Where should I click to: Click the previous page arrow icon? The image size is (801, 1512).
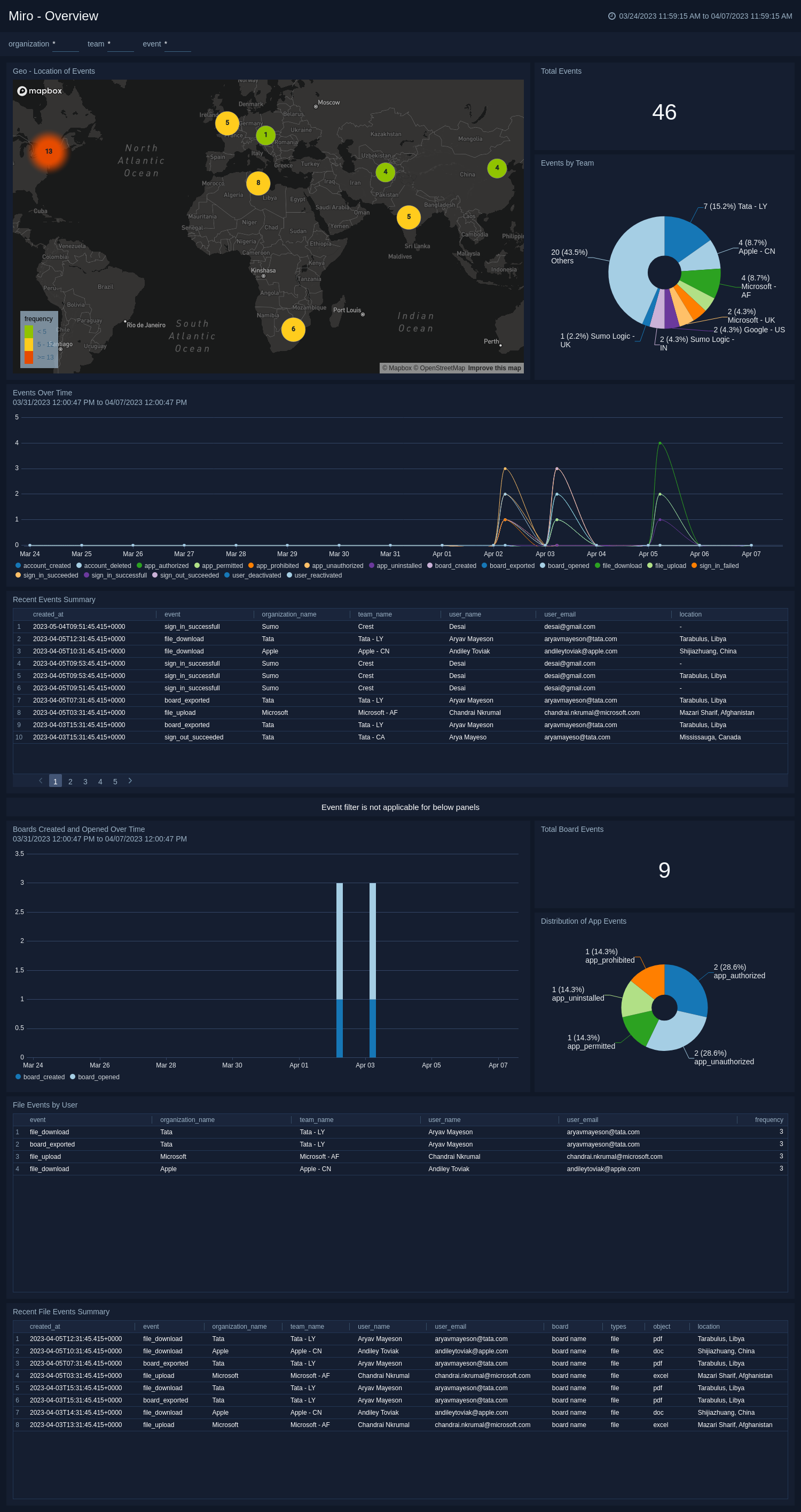pos(41,781)
